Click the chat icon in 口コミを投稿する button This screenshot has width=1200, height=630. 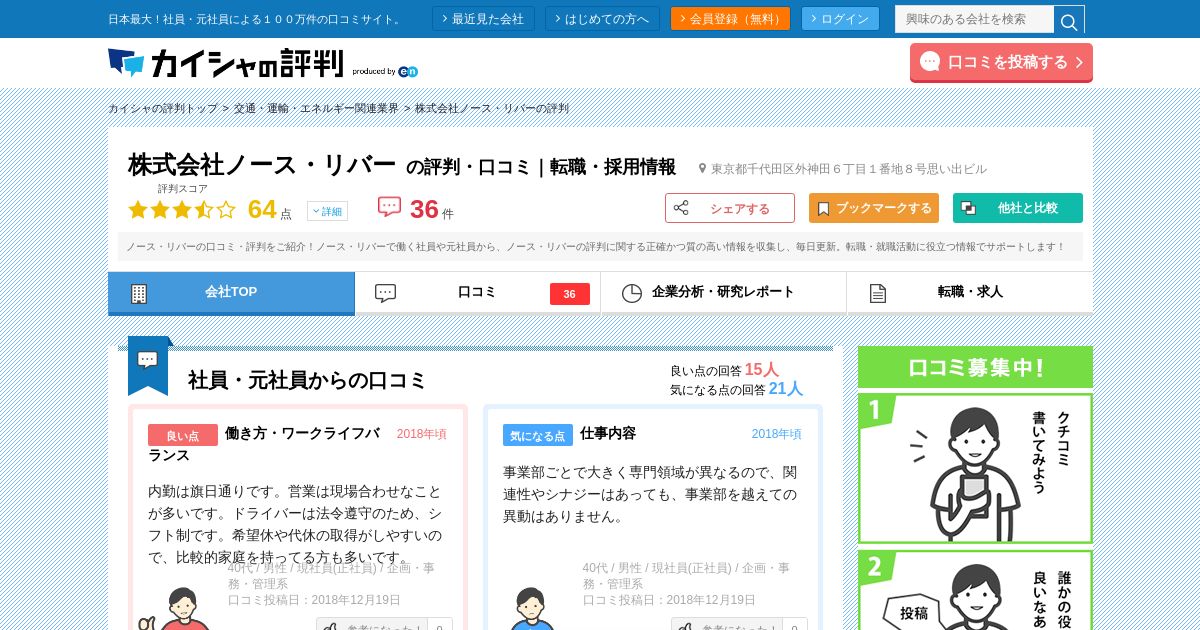930,61
